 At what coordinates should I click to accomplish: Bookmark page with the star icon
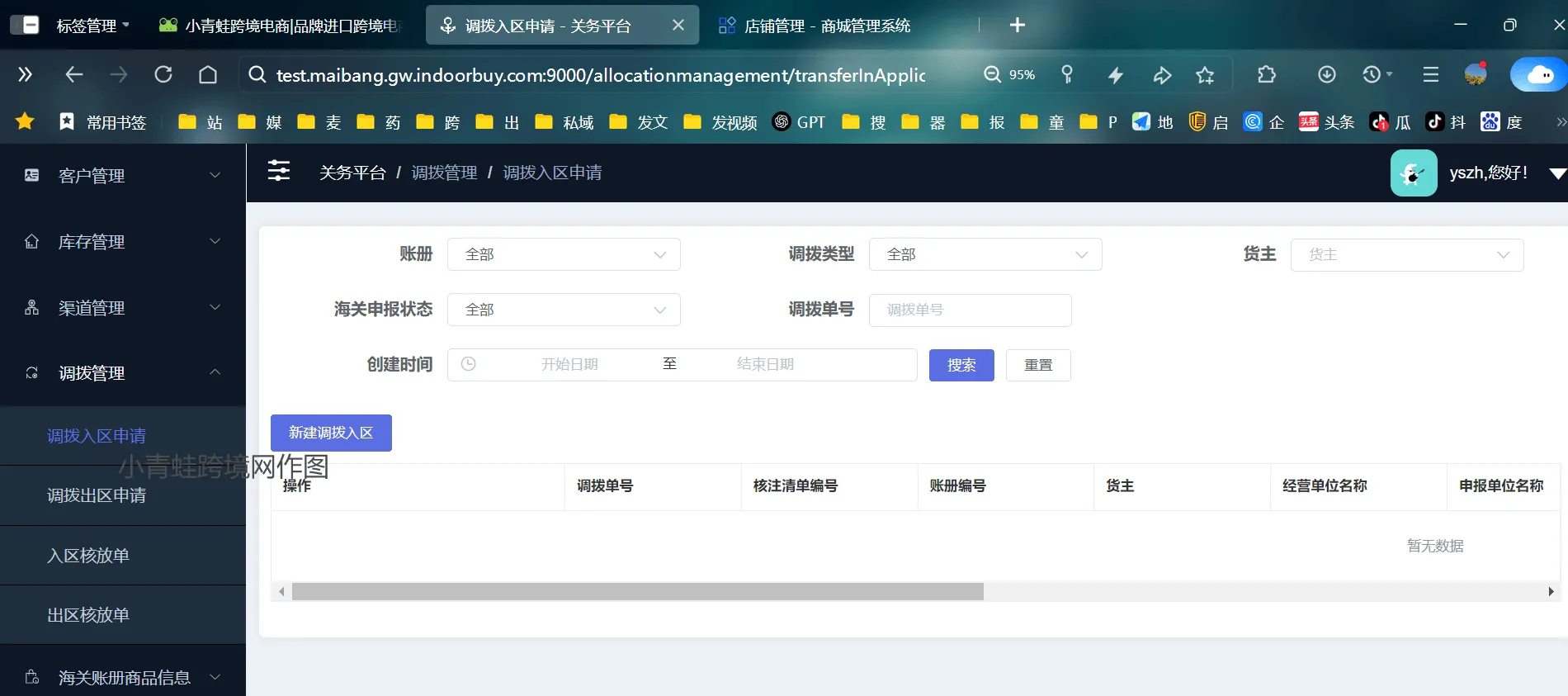click(x=1205, y=75)
